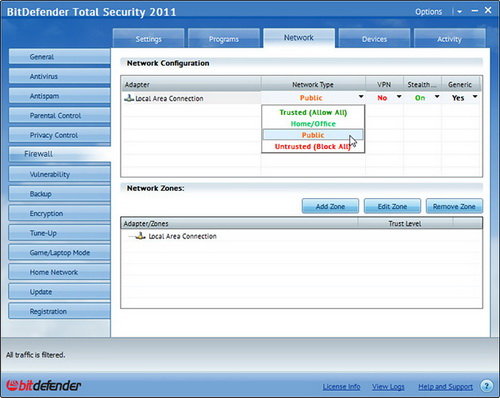Click the Adapter column header
Screen dimensions: 500x398
pyautogui.click(x=191, y=85)
